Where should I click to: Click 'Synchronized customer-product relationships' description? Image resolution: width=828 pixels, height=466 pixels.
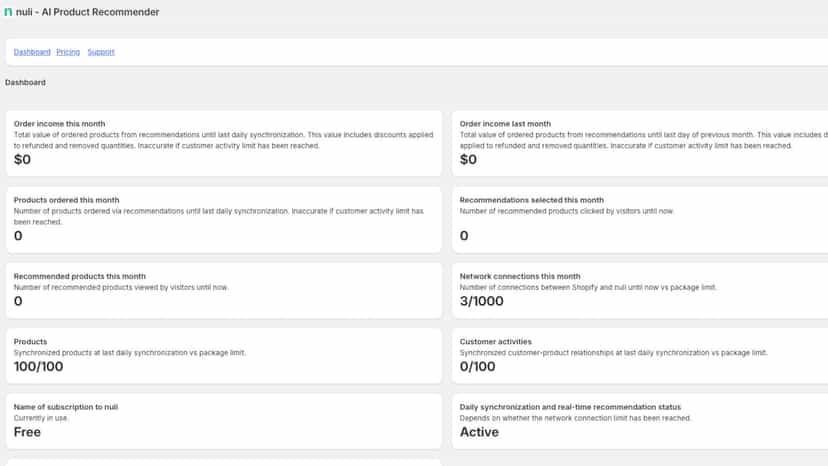click(614, 352)
